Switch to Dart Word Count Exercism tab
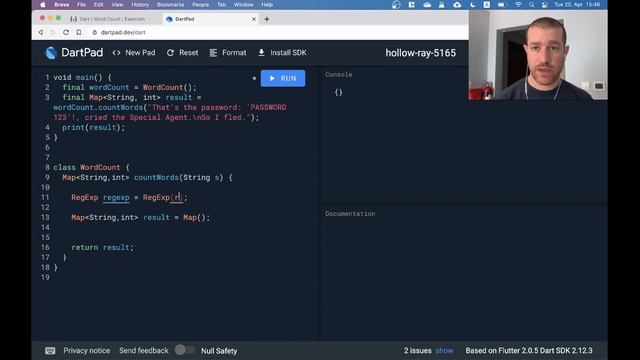Viewport: 640px width, 360px height. tap(108, 19)
